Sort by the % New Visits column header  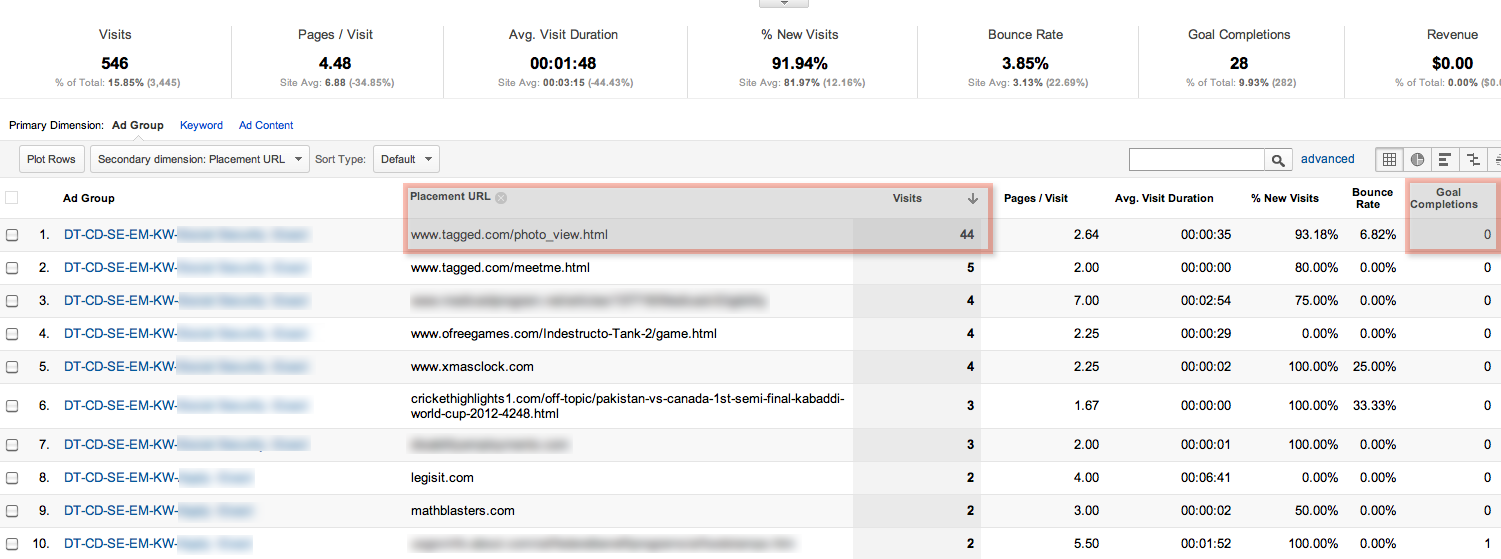point(1285,198)
